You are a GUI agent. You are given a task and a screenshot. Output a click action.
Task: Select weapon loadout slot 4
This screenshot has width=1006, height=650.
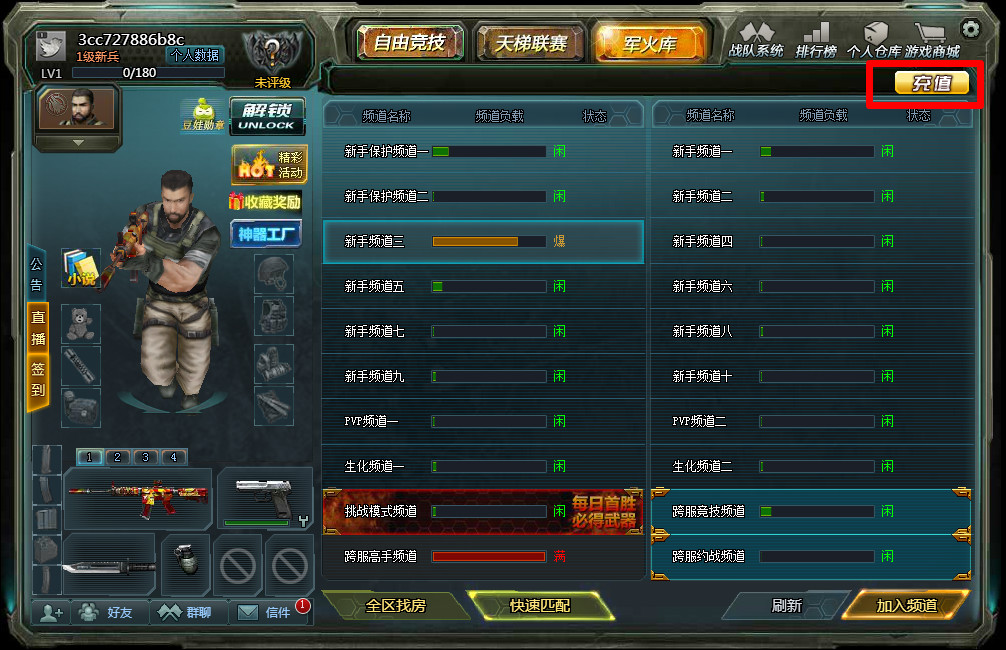click(173, 457)
